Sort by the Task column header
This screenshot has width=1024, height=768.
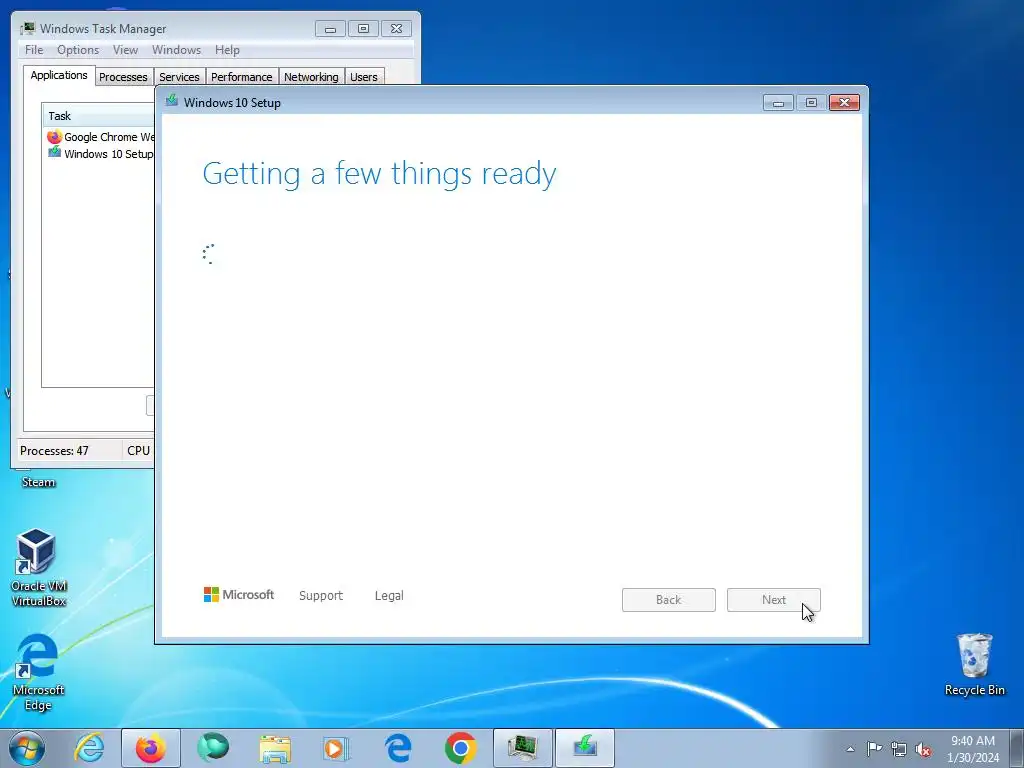(99, 116)
